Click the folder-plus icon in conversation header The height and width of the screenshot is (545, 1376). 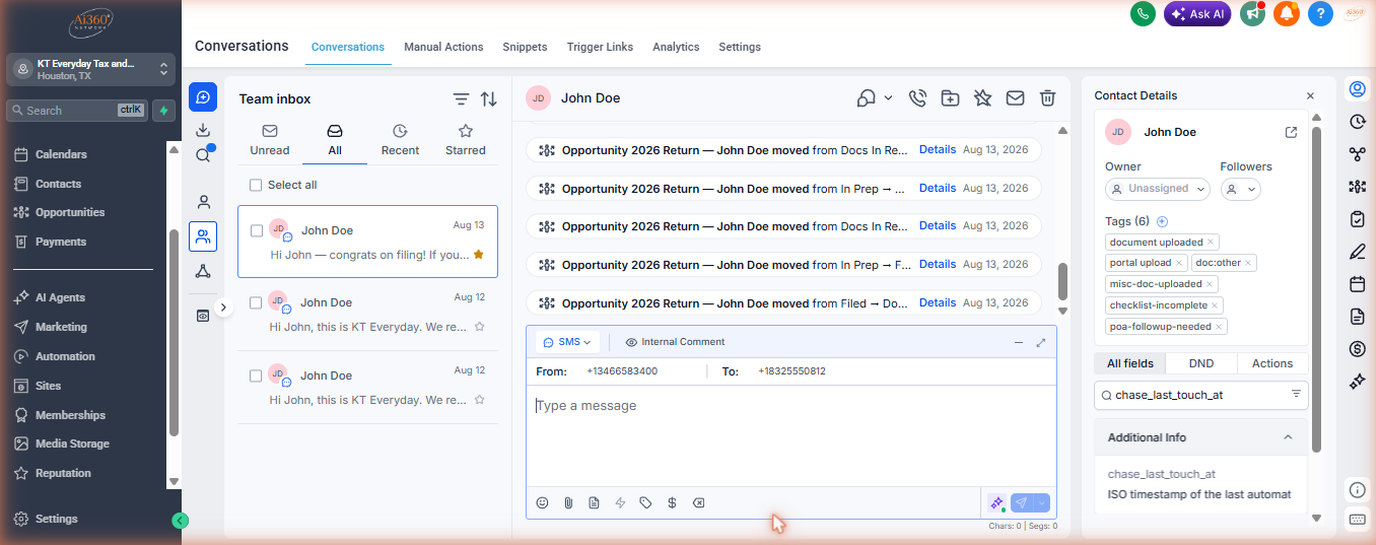(950, 98)
